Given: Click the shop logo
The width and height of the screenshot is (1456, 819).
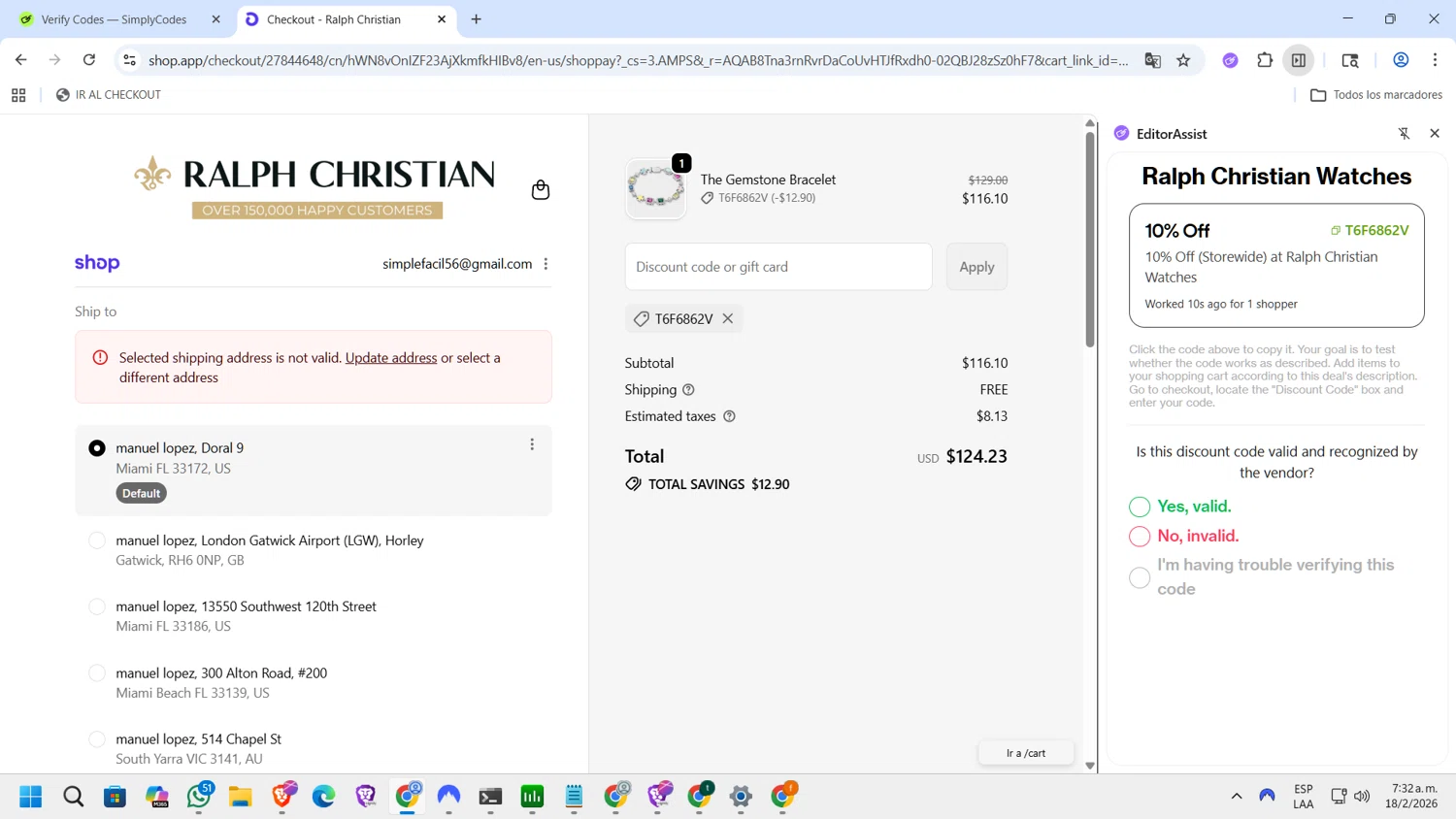Looking at the screenshot, I should point(97,263).
